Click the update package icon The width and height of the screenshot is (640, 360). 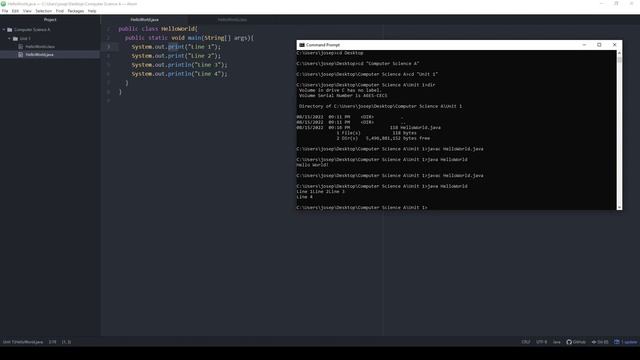coord(617,342)
